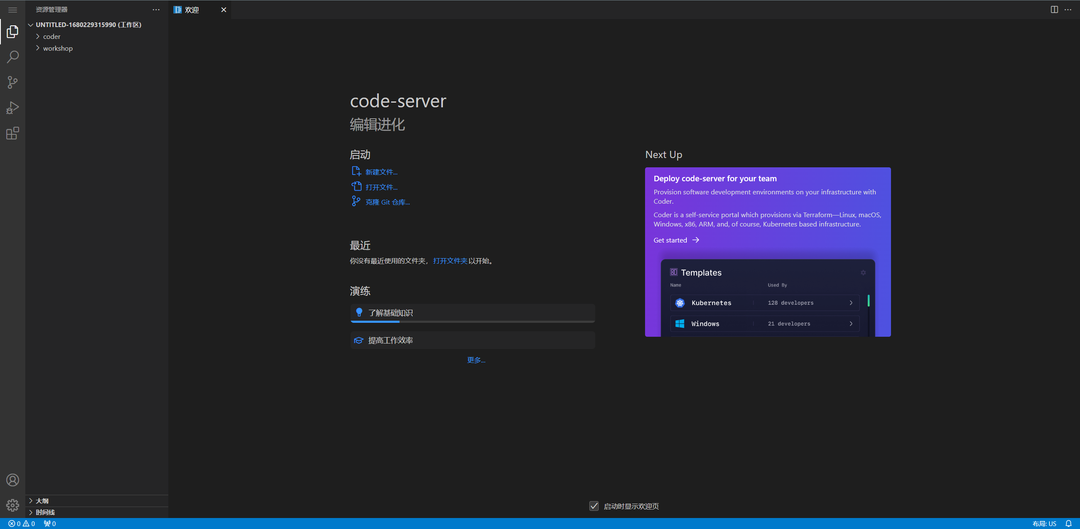Click the 打开文件夹 link
This screenshot has height=529, width=1080.
[x=450, y=262]
